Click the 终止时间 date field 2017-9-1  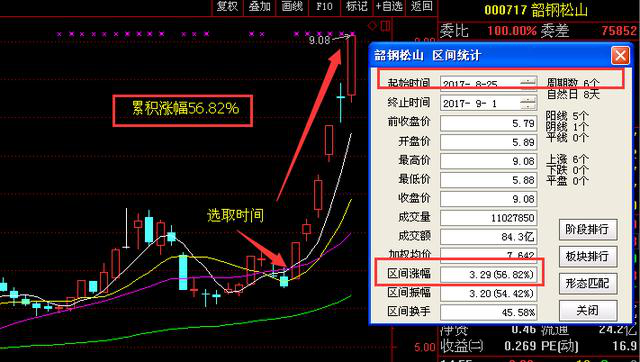click(x=480, y=103)
